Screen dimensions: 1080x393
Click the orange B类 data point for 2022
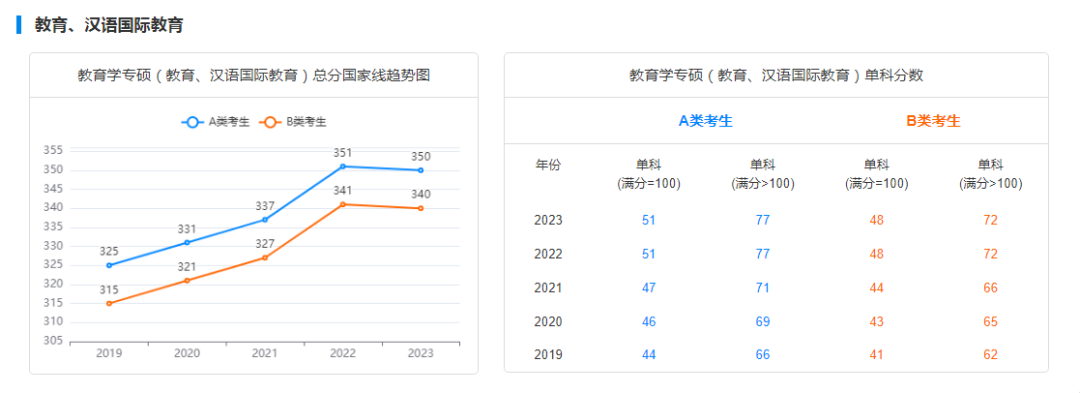[343, 204]
